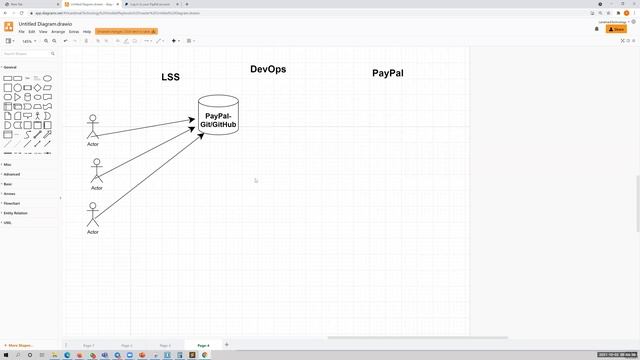Select the curved S connector shape
640x360 pixels.
(27, 135)
